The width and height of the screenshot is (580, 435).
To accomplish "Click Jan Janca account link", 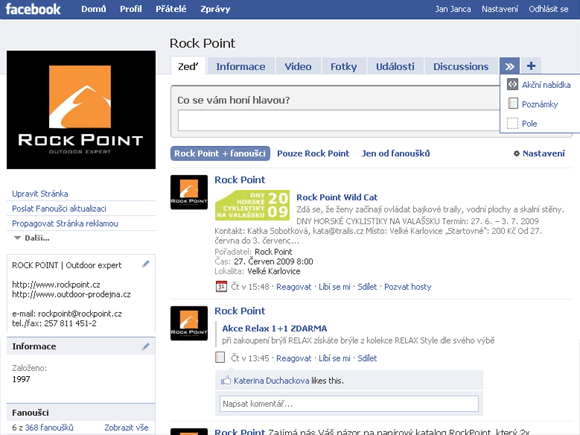I will (x=453, y=9).
